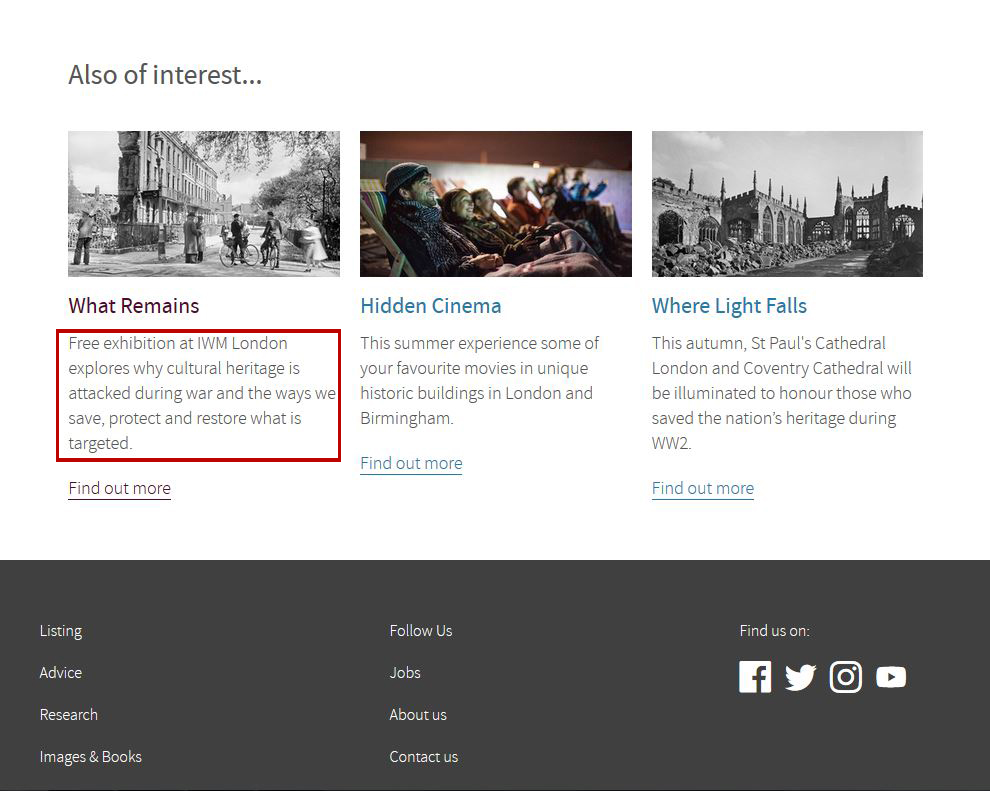Open the Facebook social icon
990x791 pixels.
pos(755,677)
